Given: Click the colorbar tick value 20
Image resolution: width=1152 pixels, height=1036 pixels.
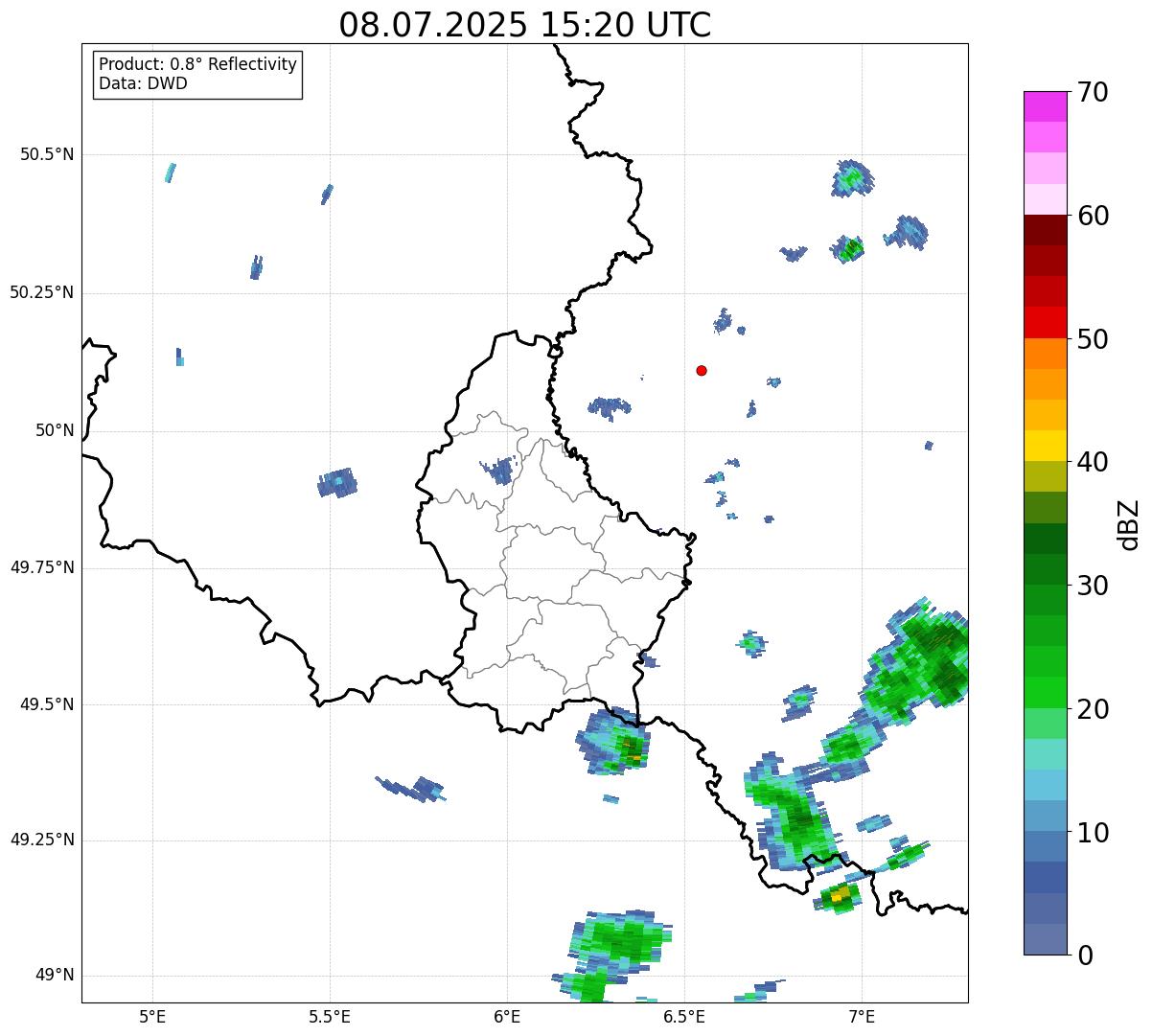Looking at the screenshot, I should (x=1093, y=709).
